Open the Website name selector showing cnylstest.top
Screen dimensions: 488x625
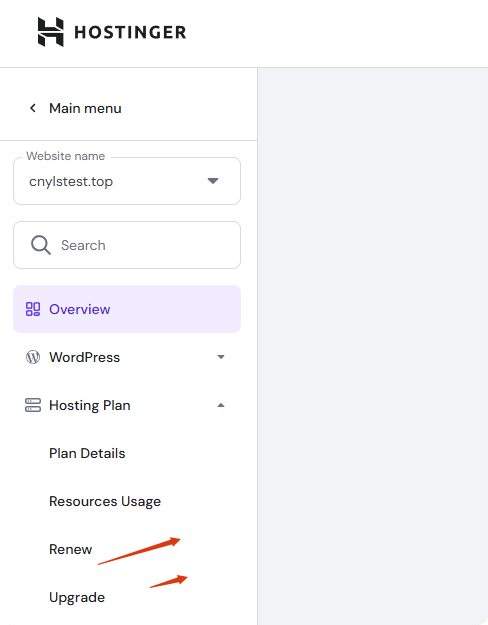pyautogui.click(x=127, y=181)
